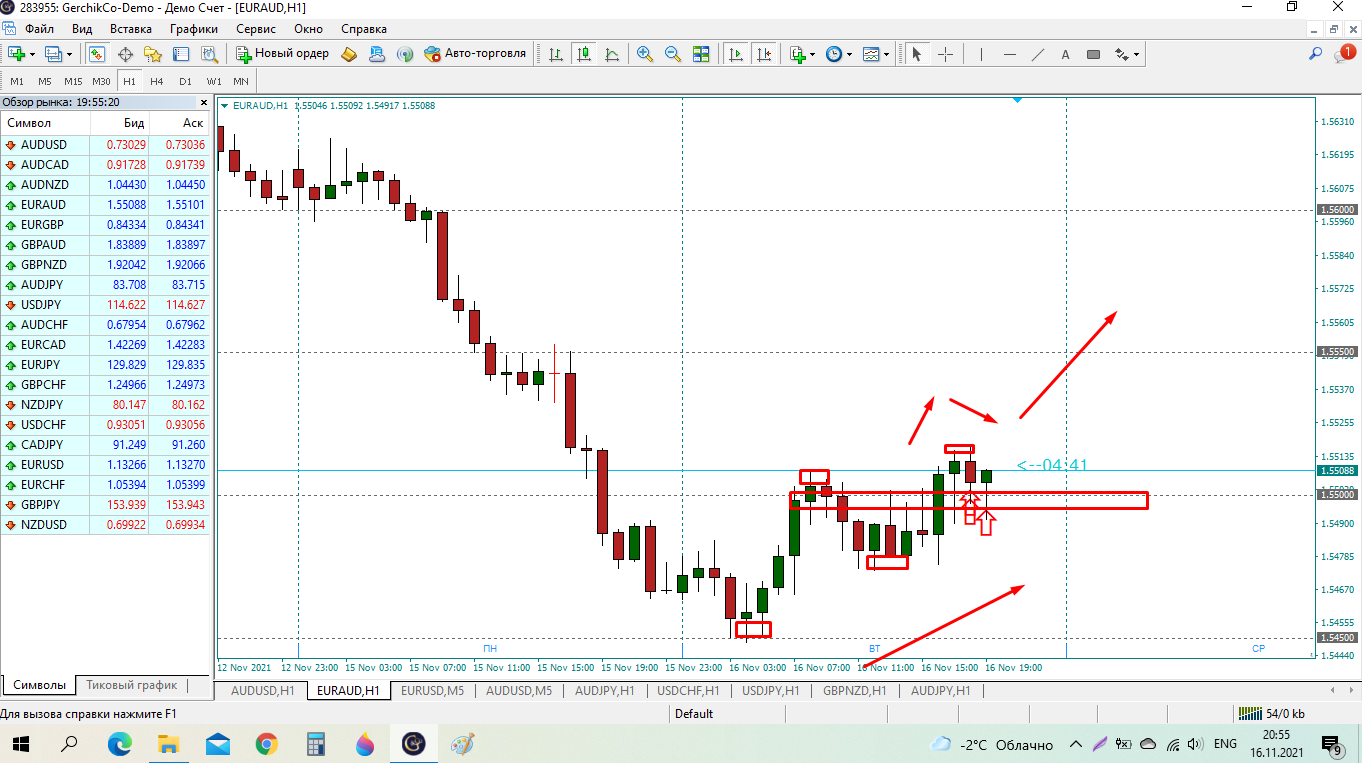Viewport: 1362px width, 763px height.
Task: Open the Data Window crosshair icon
Action: (x=125, y=53)
